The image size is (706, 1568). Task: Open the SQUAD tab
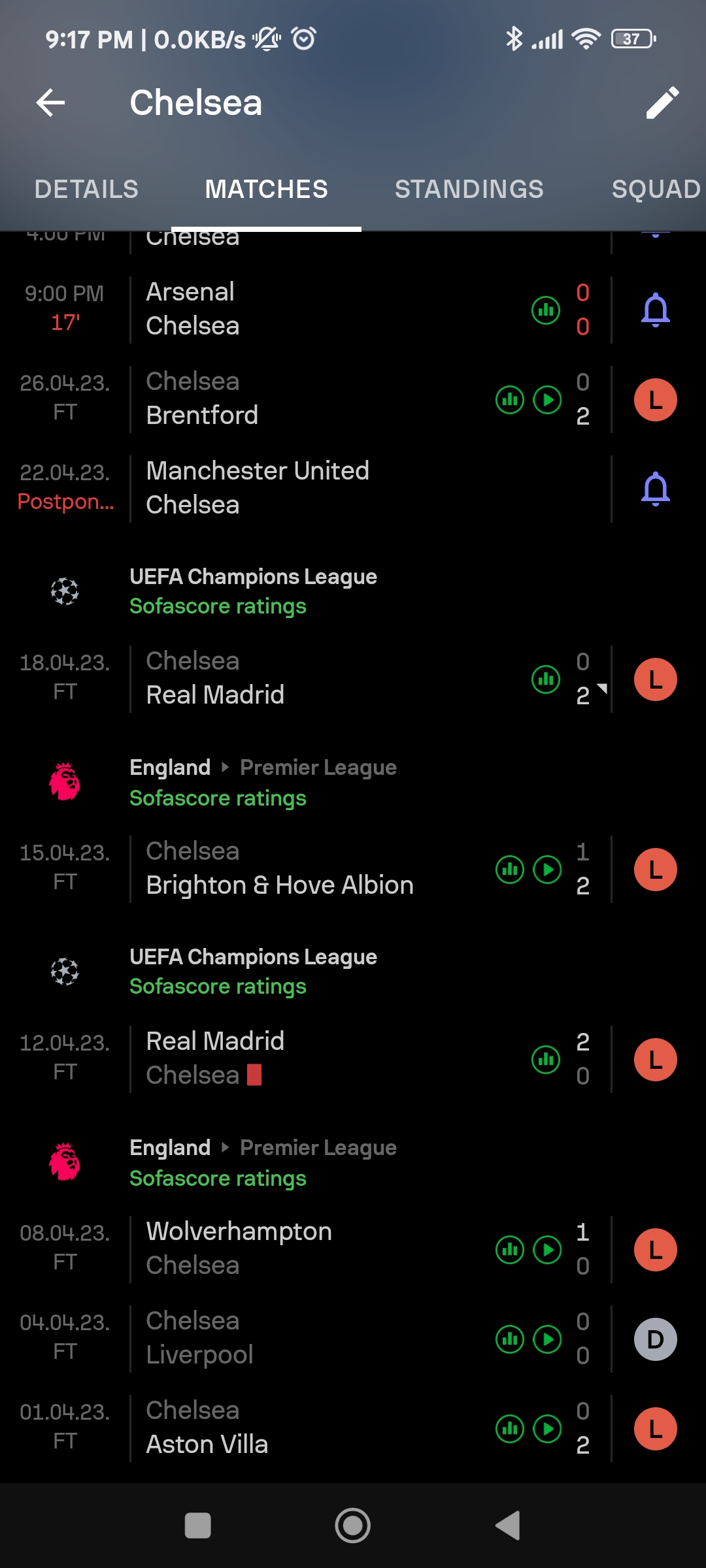656,189
